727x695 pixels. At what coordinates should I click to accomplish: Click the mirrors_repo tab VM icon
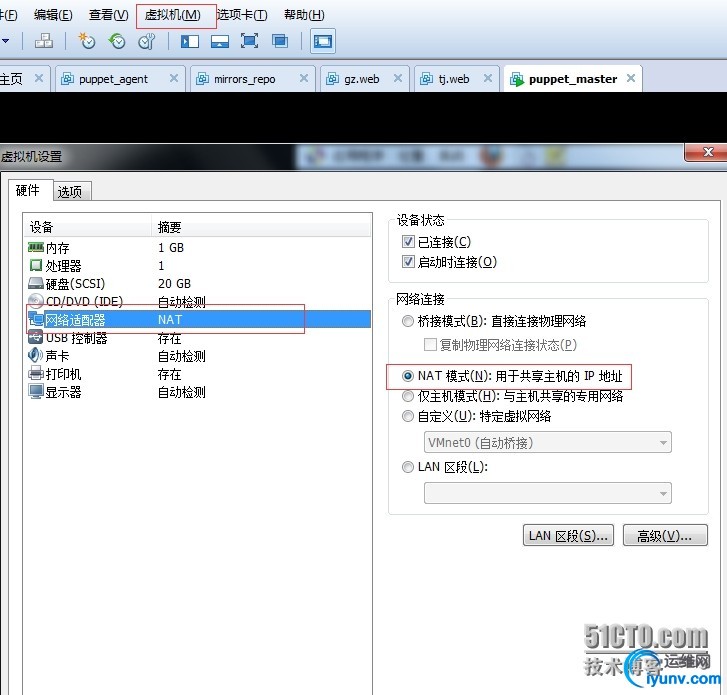click(x=202, y=79)
